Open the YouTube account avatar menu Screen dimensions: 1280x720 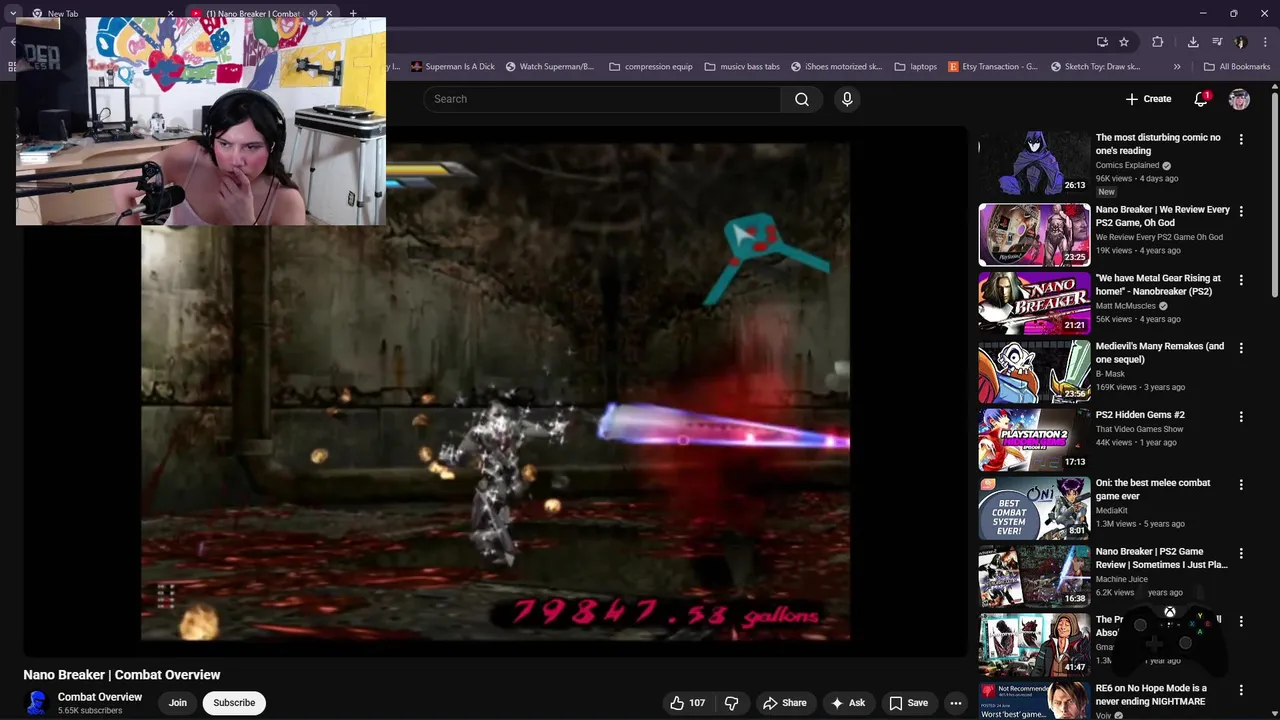click(1239, 99)
